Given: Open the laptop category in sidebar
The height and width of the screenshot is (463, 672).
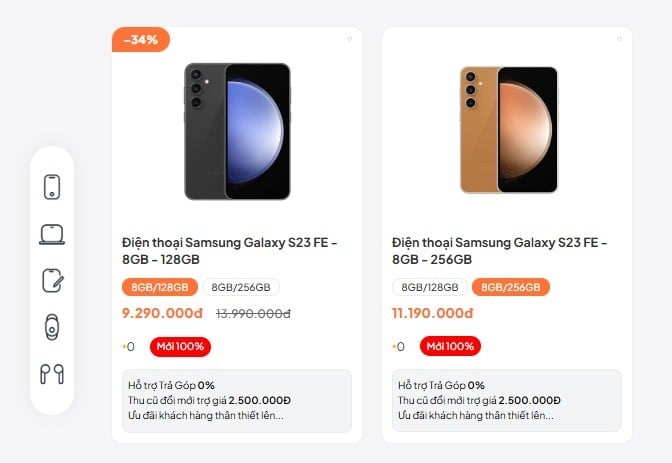Looking at the screenshot, I should pyautogui.click(x=52, y=234).
